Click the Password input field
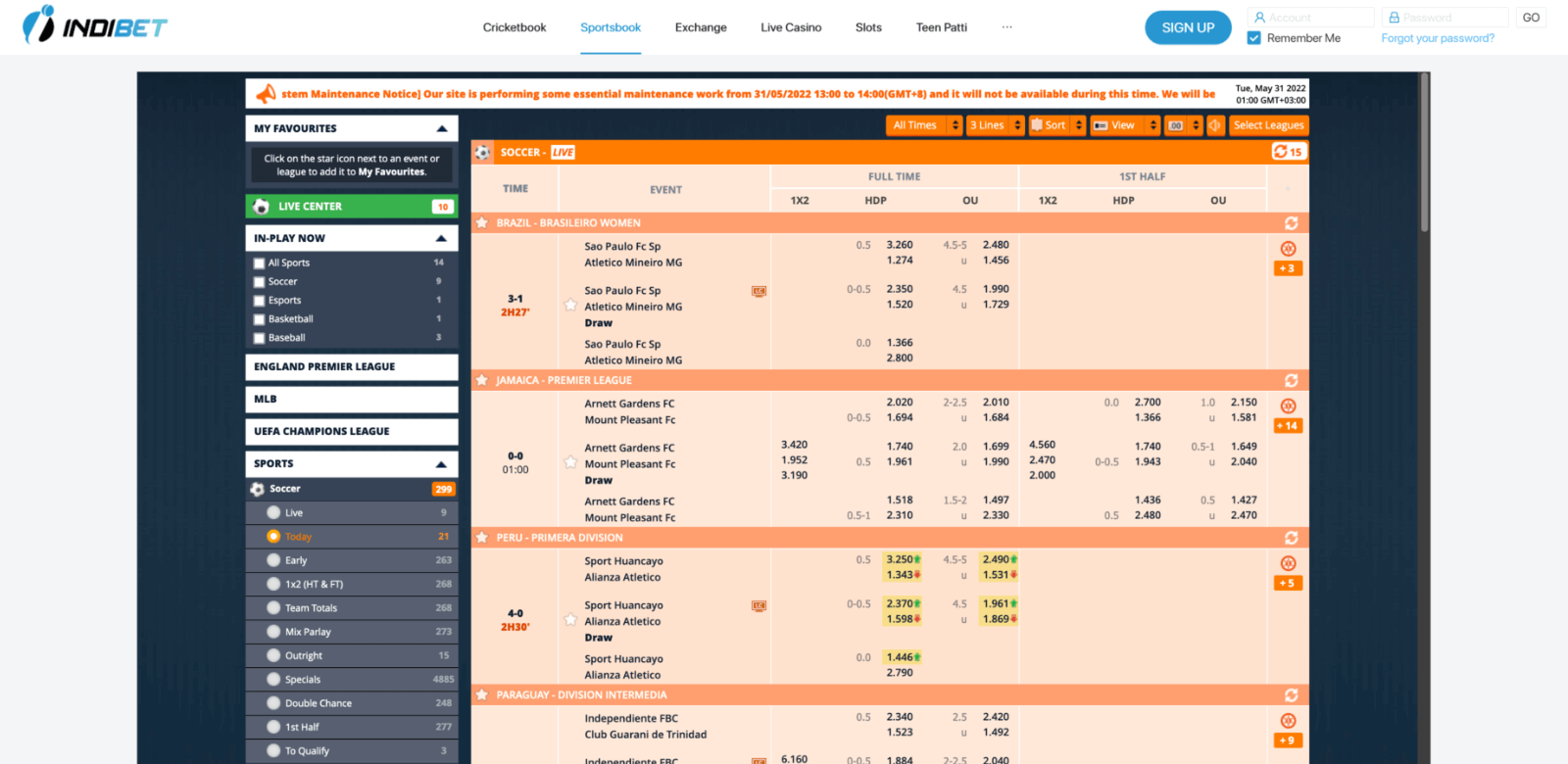 pyautogui.click(x=1445, y=18)
